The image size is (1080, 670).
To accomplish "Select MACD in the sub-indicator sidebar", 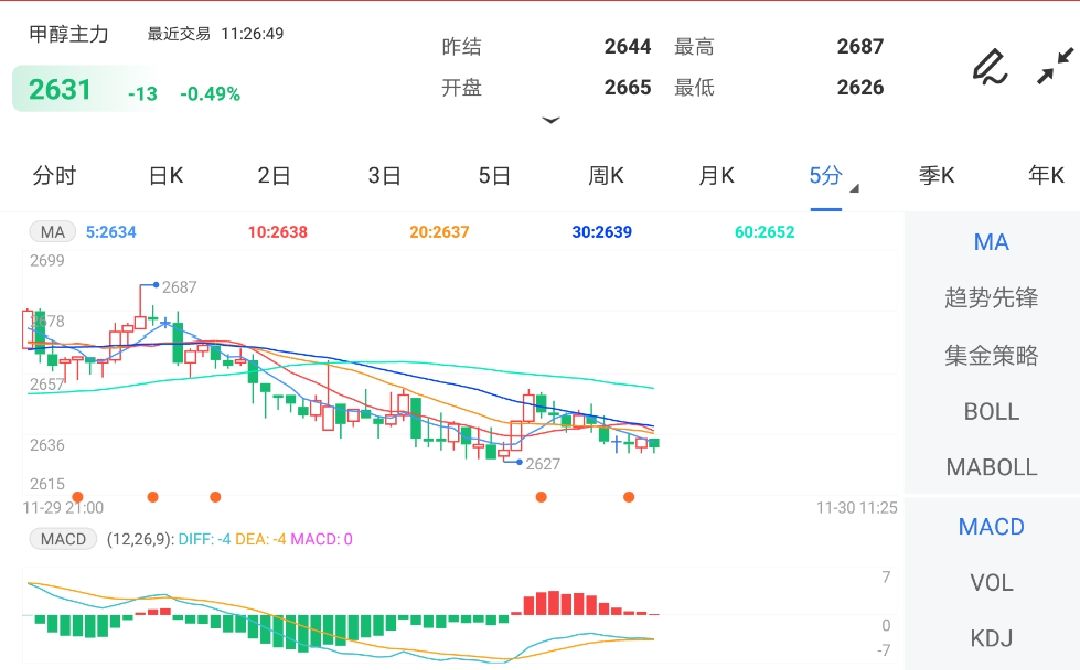I will click(991, 527).
